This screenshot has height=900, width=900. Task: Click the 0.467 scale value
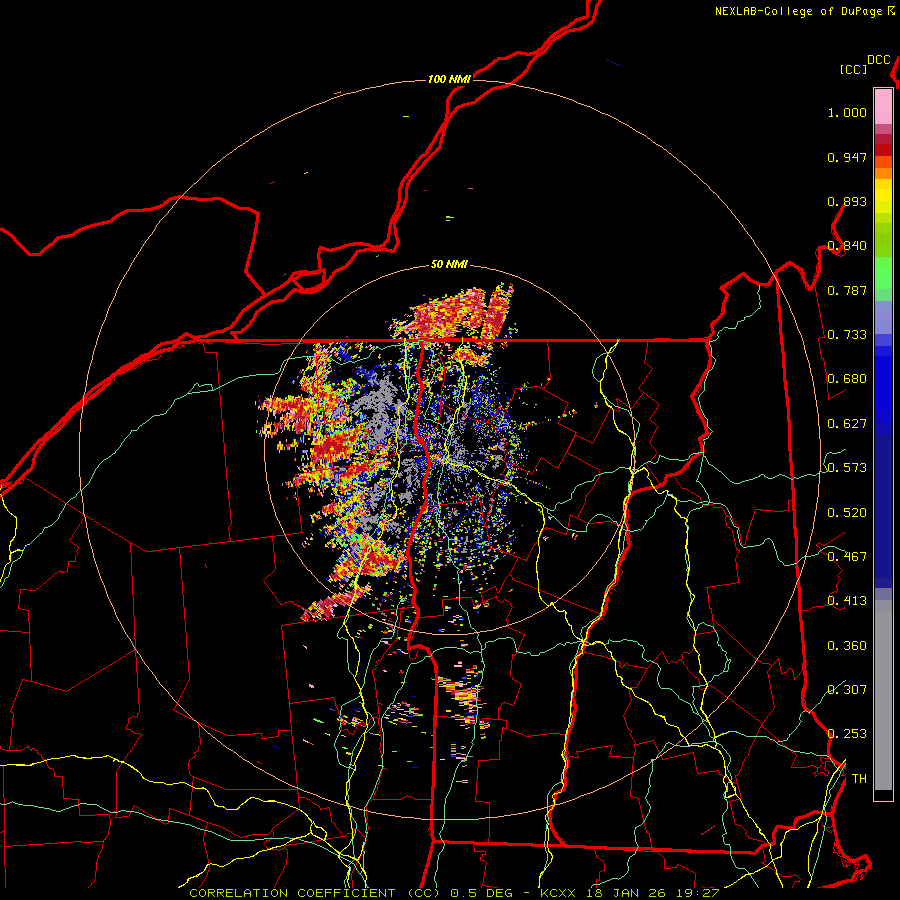(847, 557)
